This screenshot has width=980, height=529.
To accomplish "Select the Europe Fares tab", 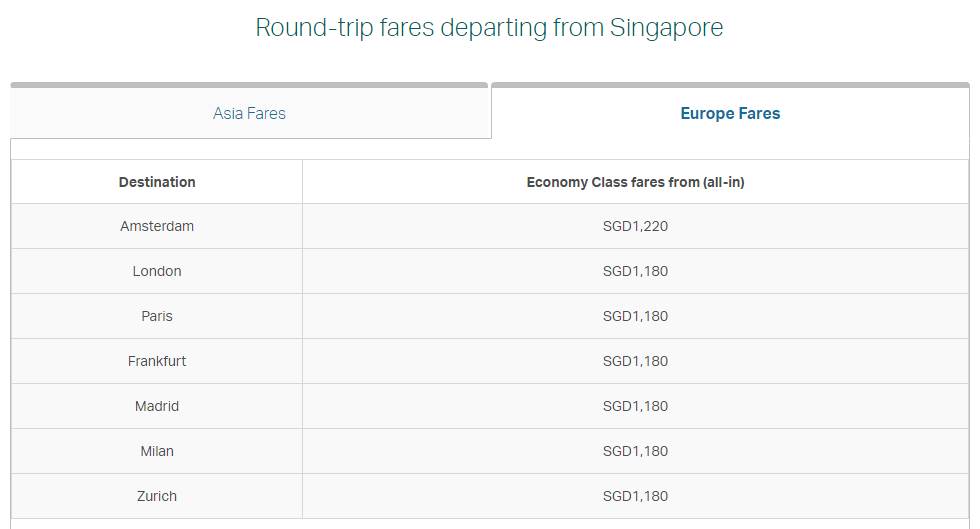I will [x=730, y=113].
